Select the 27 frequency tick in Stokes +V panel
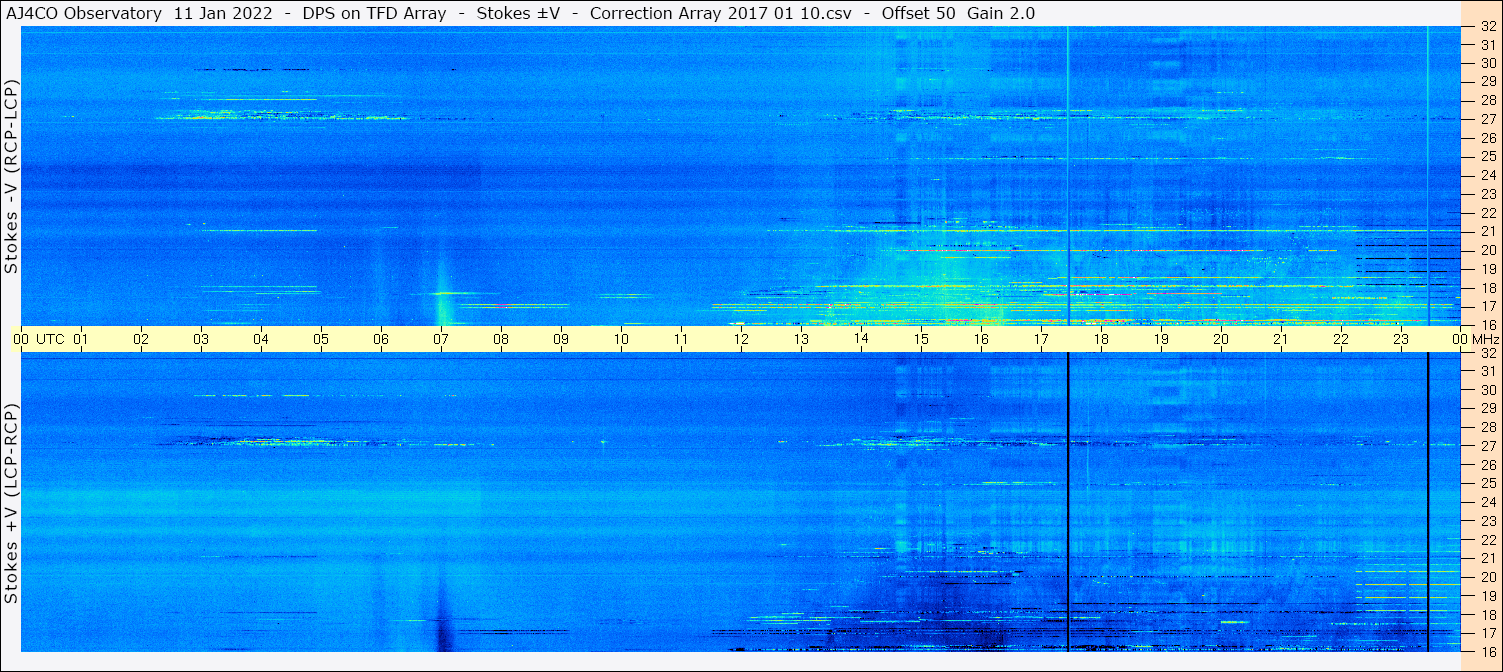Screen dimensions: 1503x672 tap(1487, 446)
